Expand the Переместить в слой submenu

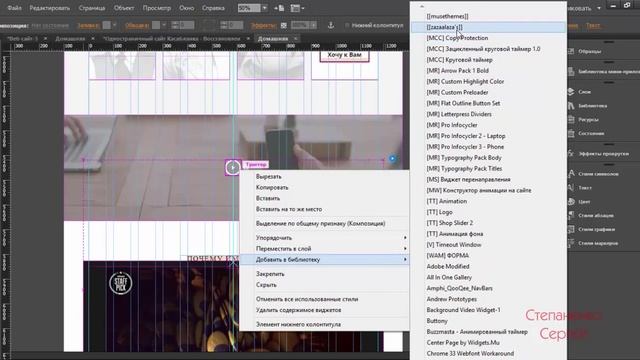pyautogui.click(x=324, y=248)
